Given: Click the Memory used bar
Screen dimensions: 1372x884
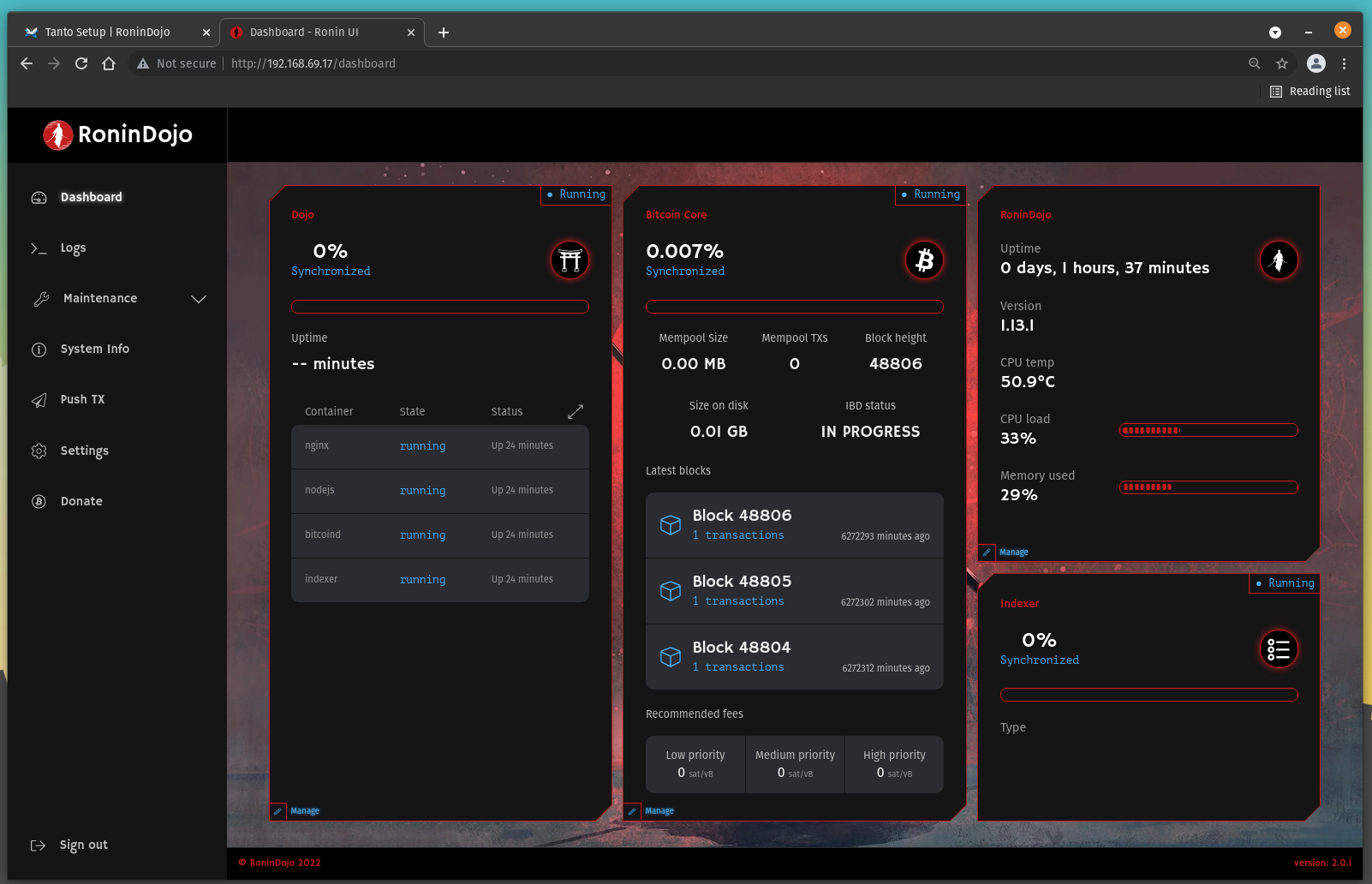Looking at the screenshot, I should point(1208,487).
